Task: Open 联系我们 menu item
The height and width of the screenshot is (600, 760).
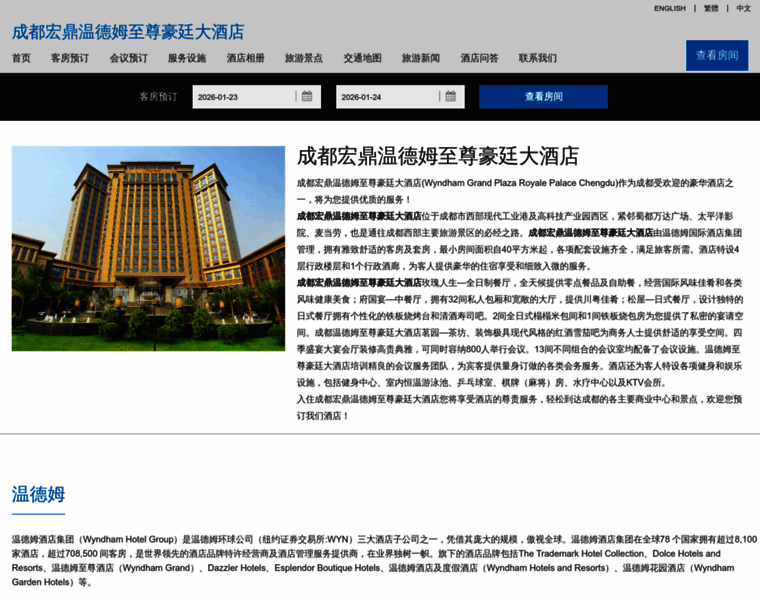Action: click(538, 58)
